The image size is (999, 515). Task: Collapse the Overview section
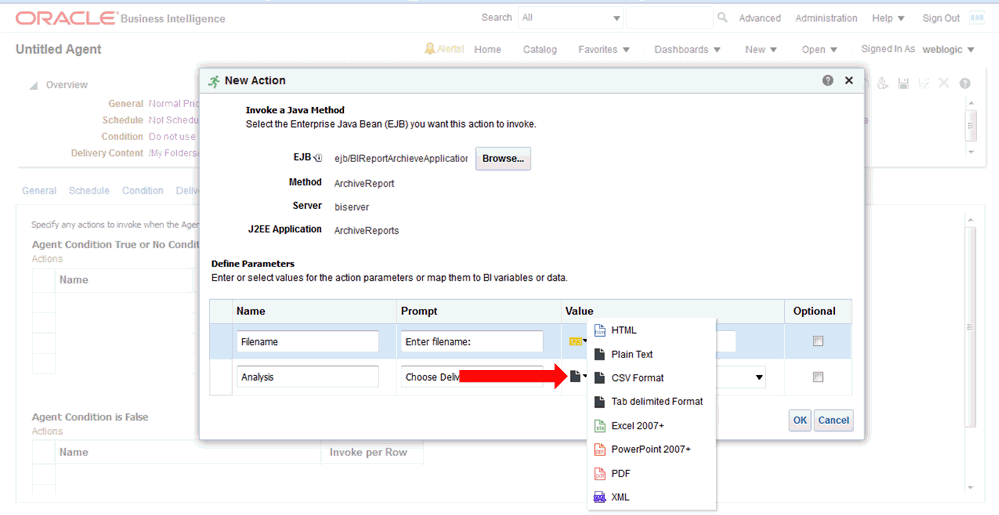[33, 85]
